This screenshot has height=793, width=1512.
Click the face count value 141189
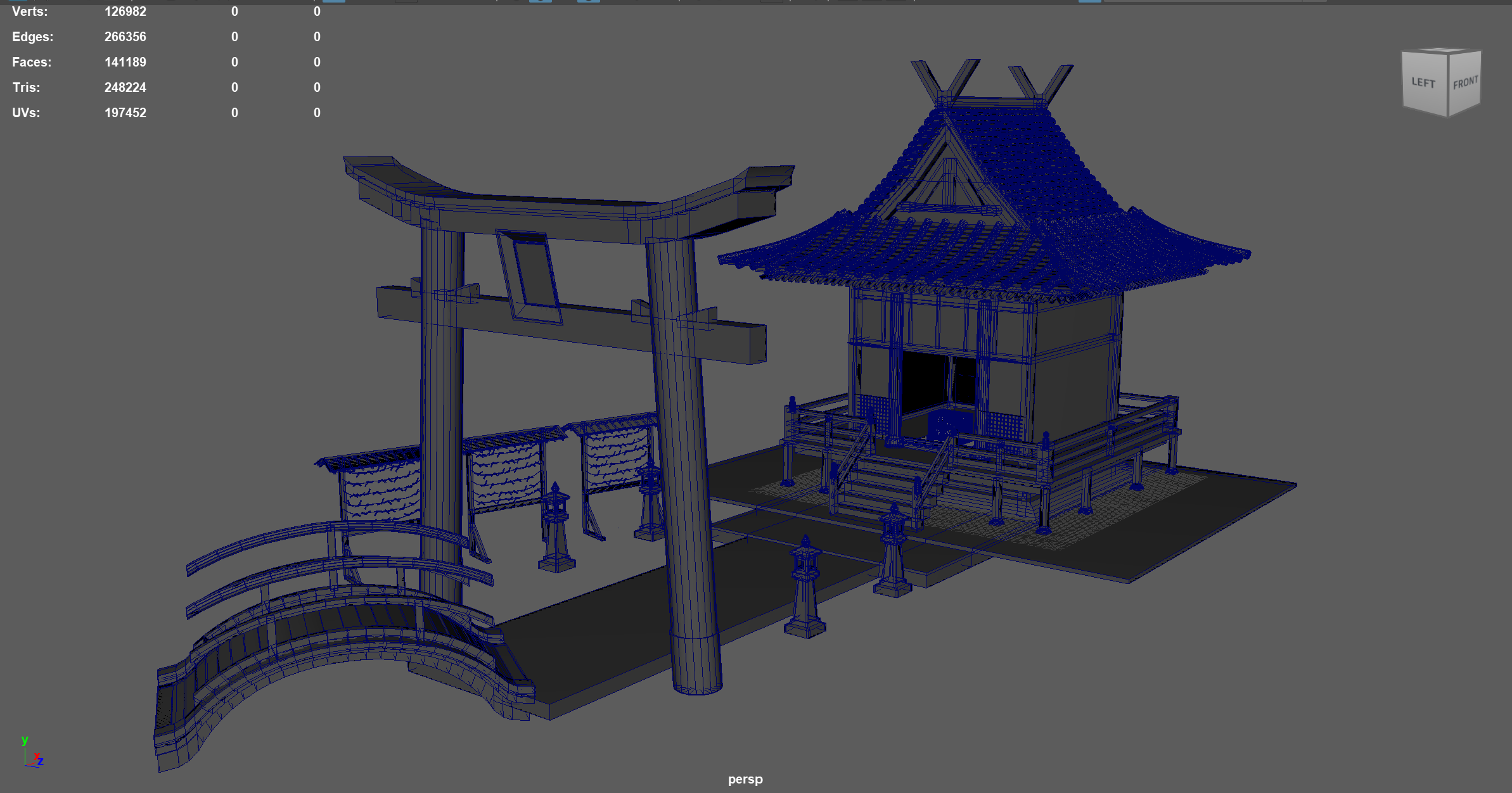pyautogui.click(x=125, y=62)
